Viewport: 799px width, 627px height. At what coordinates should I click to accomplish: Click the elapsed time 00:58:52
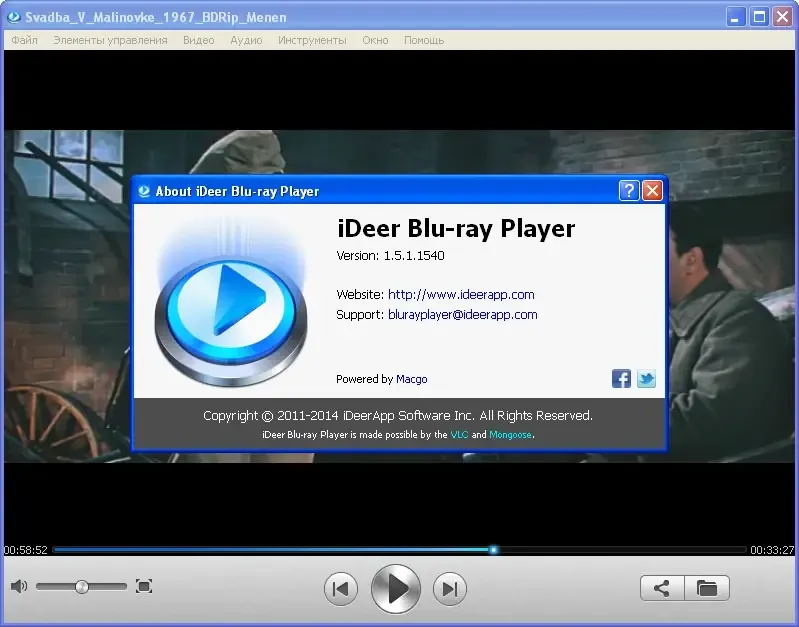coord(25,550)
